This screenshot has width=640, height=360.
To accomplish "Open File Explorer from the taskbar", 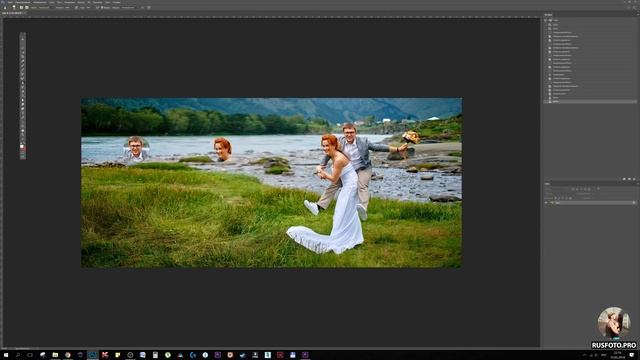I will 55,355.
